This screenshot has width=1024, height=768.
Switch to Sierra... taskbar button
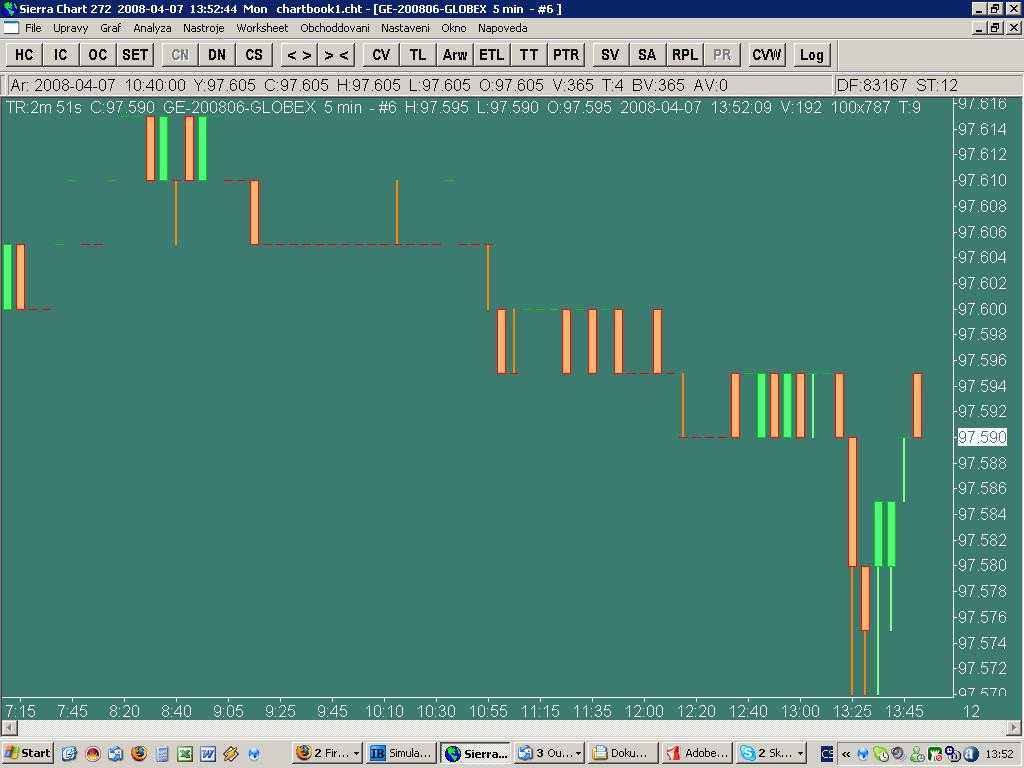tap(476, 753)
